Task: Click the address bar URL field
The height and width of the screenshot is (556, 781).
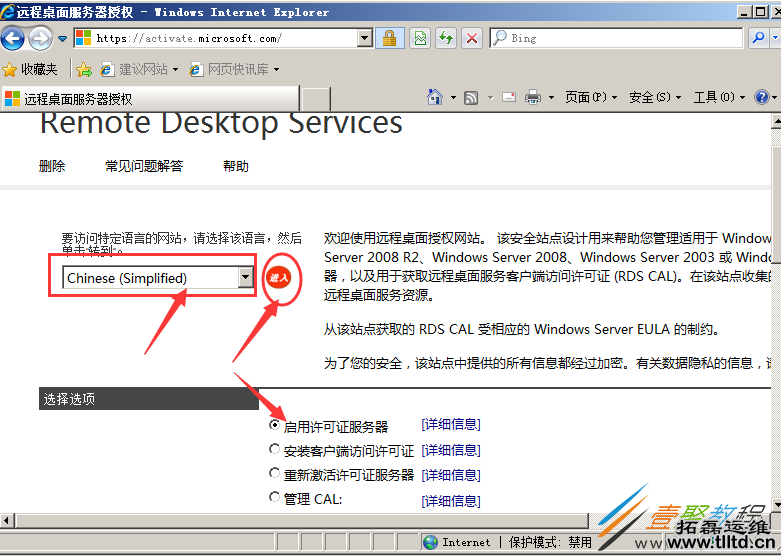Action: point(216,38)
